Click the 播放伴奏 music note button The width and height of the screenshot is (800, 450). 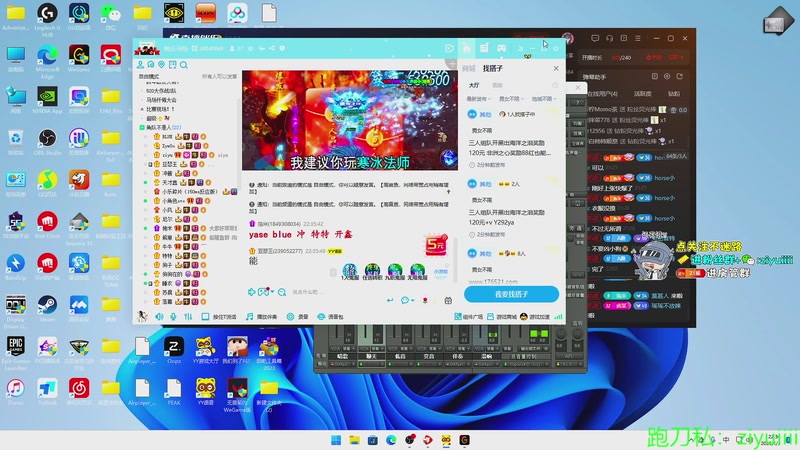(261, 317)
